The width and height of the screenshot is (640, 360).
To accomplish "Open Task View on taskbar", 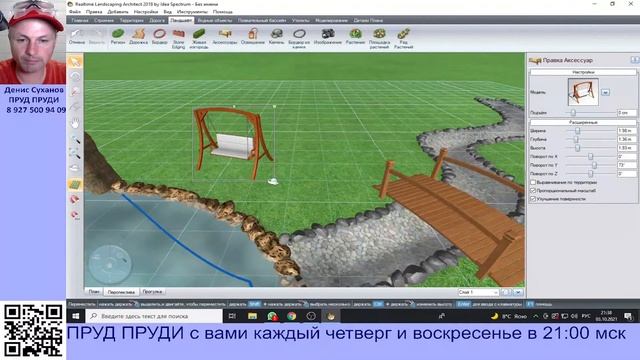I will (232, 316).
